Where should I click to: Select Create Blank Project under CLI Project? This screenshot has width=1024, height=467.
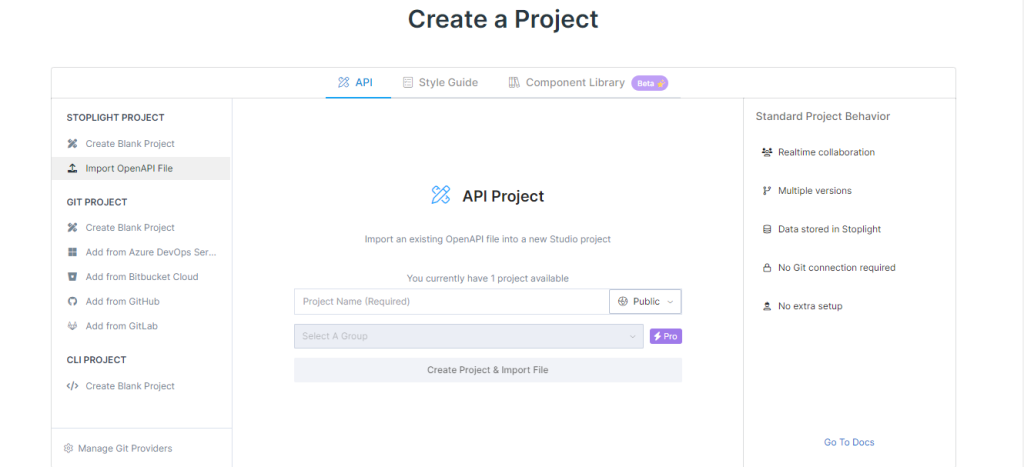pyautogui.click(x=140, y=386)
